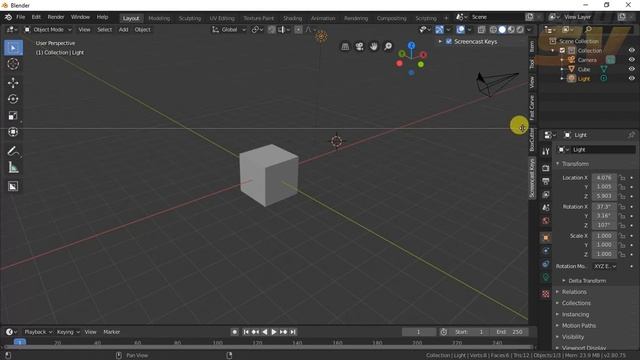Screen dimensions: 640x360
Task: Switch to rendered viewport shading
Action: pyautogui.click(x=520, y=29)
